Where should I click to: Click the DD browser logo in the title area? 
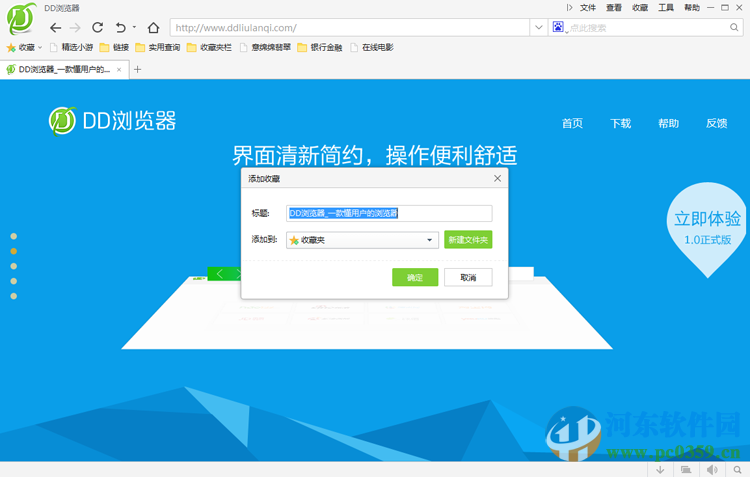[21, 19]
